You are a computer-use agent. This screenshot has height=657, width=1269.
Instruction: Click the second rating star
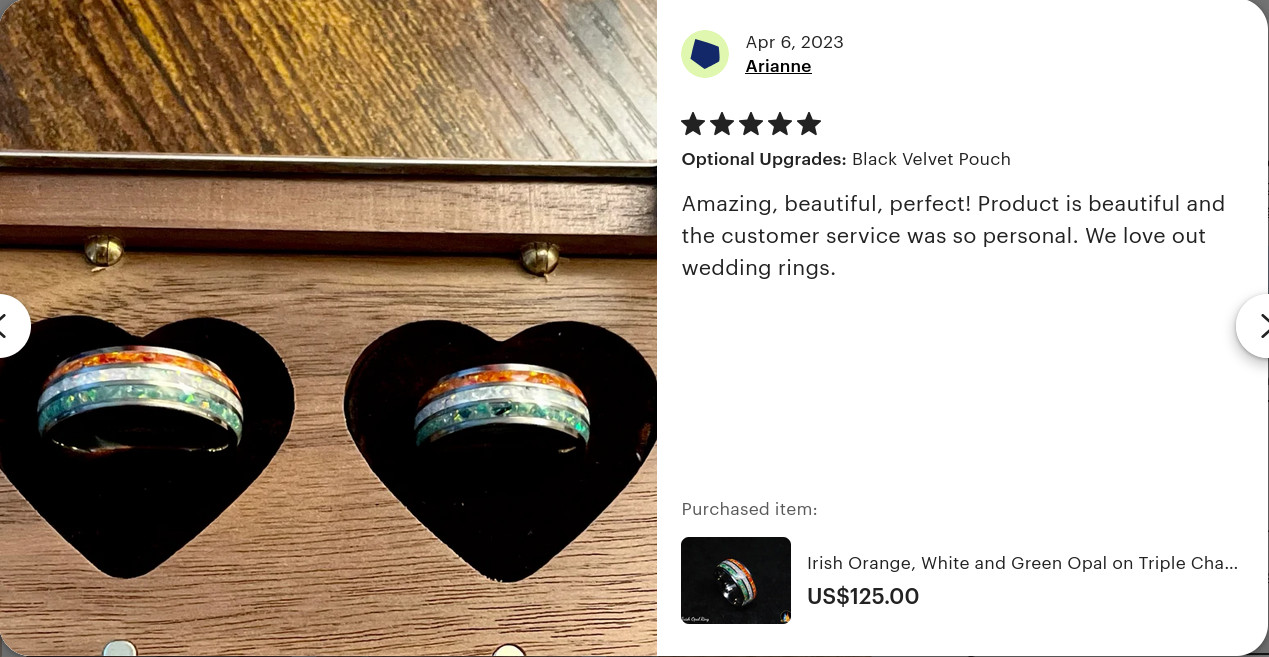click(x=722, y=124)
